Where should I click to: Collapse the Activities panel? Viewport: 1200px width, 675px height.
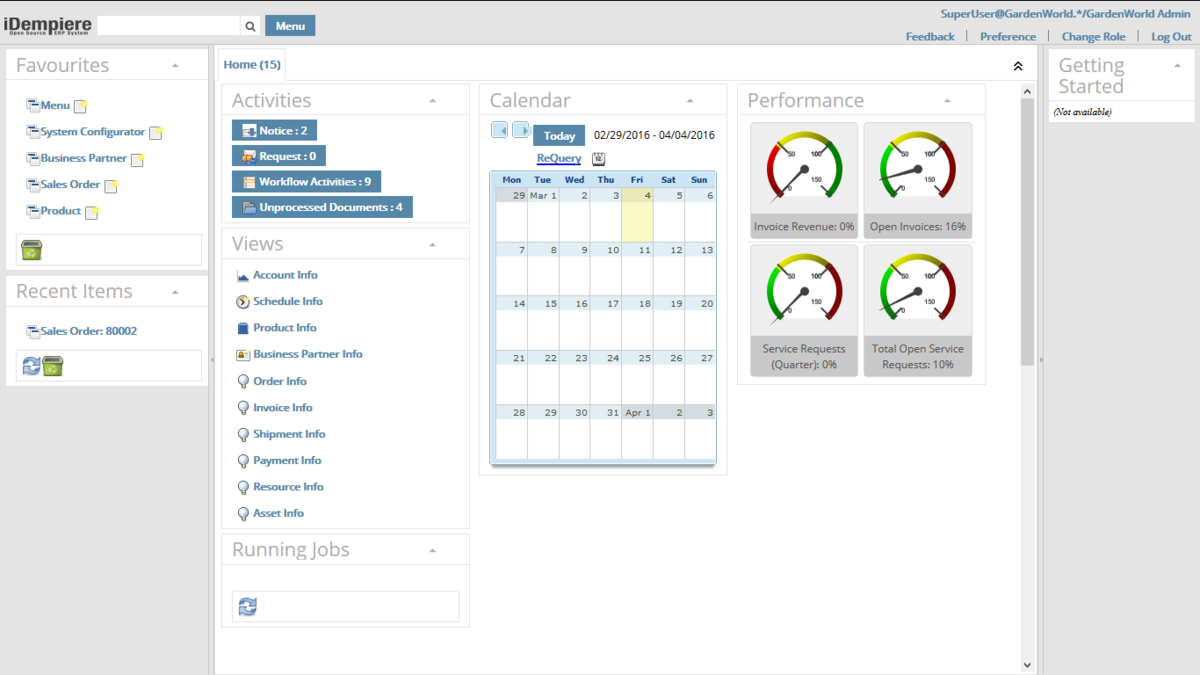pyautogui.click(x=432, y=100)
